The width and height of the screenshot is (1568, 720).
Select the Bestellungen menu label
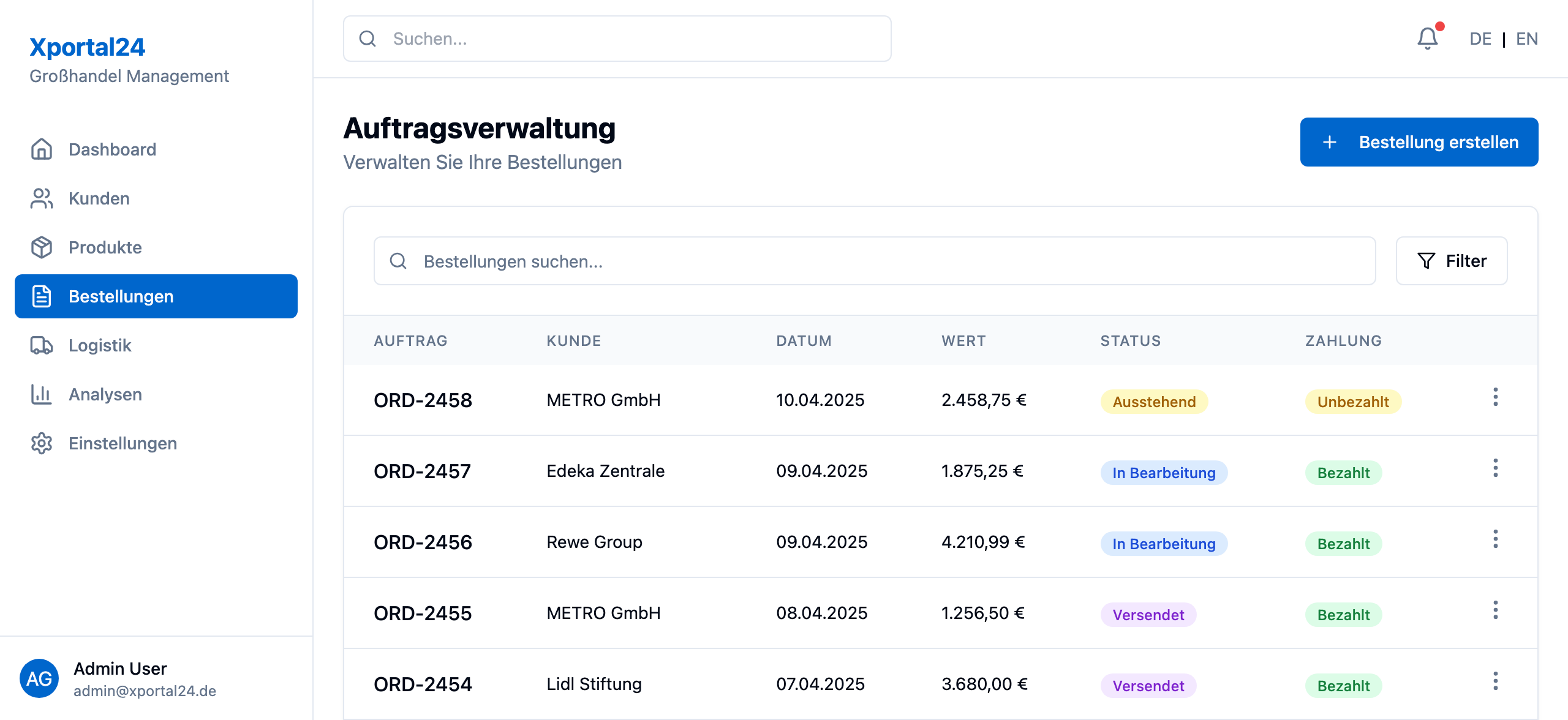(121, 296)
